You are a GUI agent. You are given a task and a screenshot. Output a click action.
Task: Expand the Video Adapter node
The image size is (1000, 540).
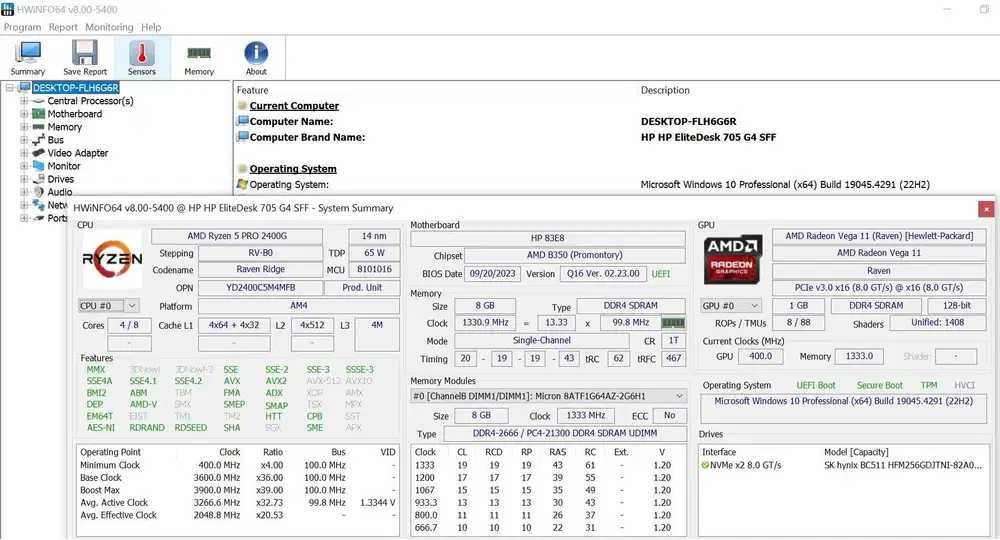pyautogui.click(x=24, y=153)
